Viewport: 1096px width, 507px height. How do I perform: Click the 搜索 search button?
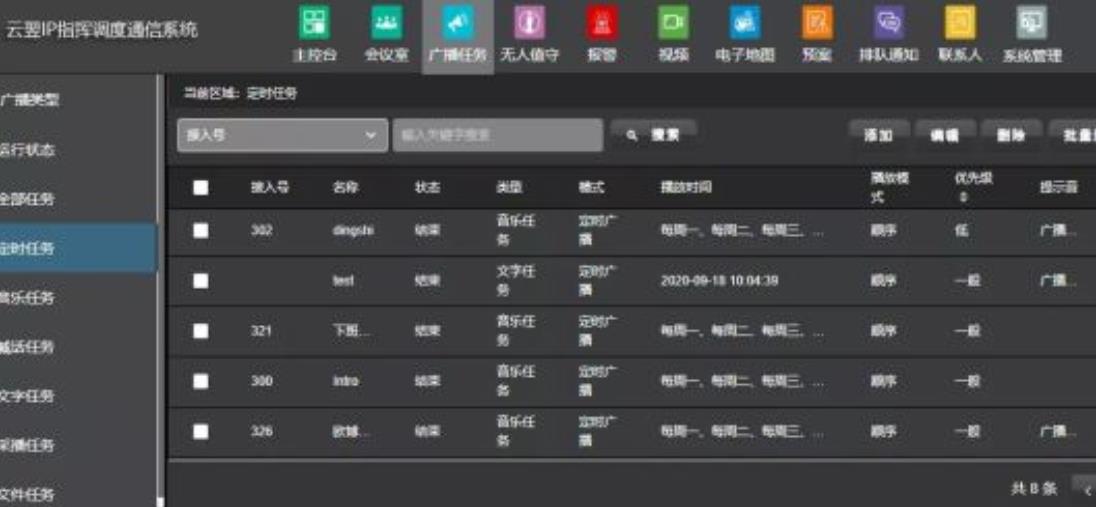654,135
